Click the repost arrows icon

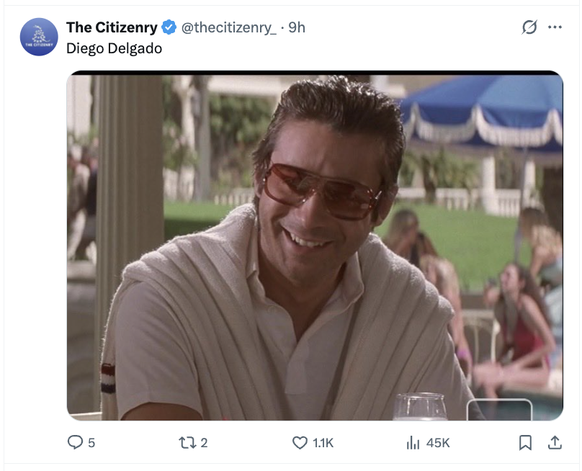tap(187, 442)
